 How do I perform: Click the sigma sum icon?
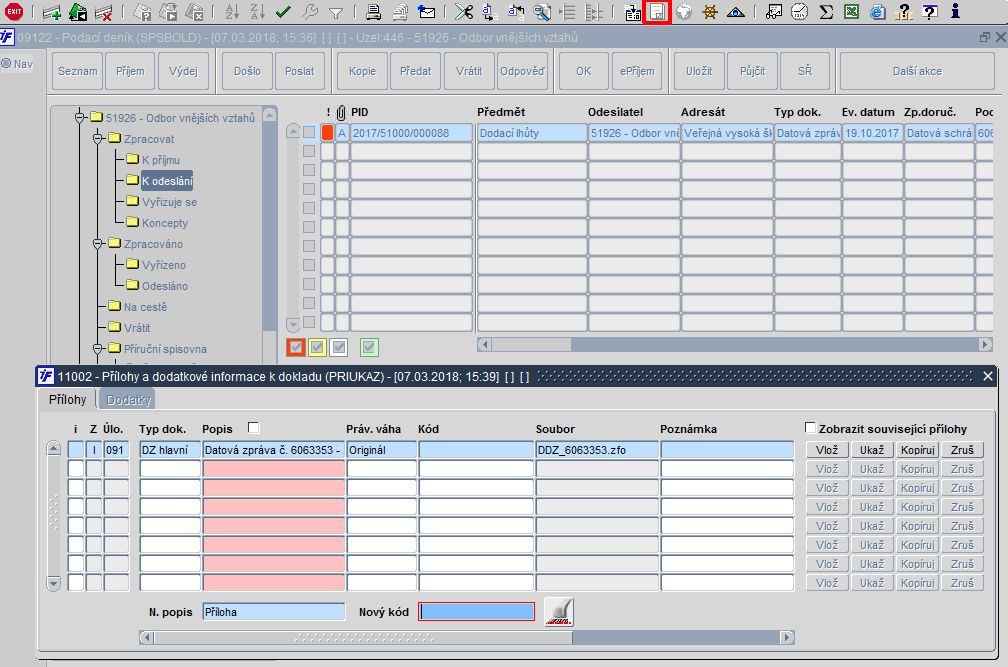click(x=826, y=12)
